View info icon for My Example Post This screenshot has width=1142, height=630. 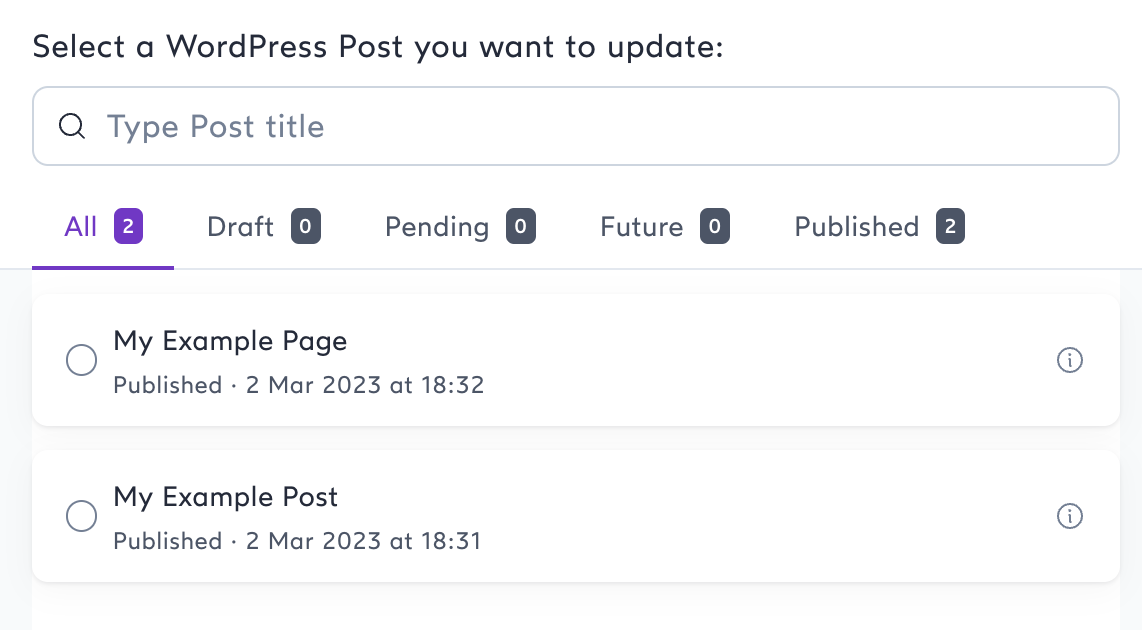[x=1070, y=516]
